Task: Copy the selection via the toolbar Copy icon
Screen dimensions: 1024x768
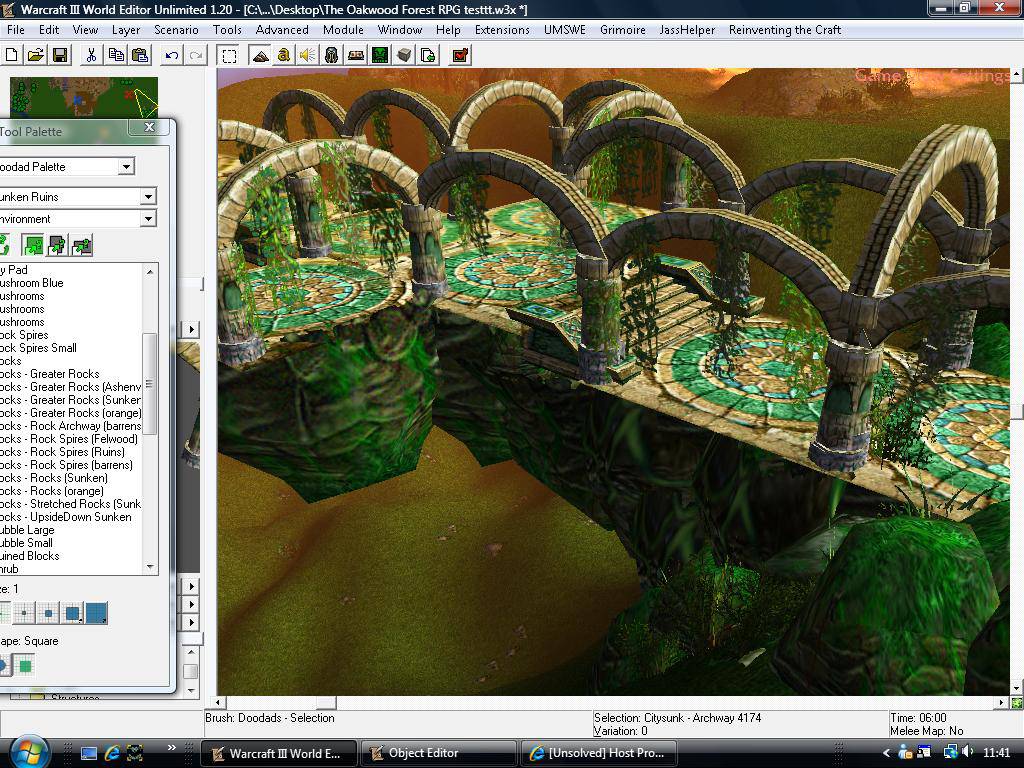Action: pyautogui.click(x=116, y=56)
